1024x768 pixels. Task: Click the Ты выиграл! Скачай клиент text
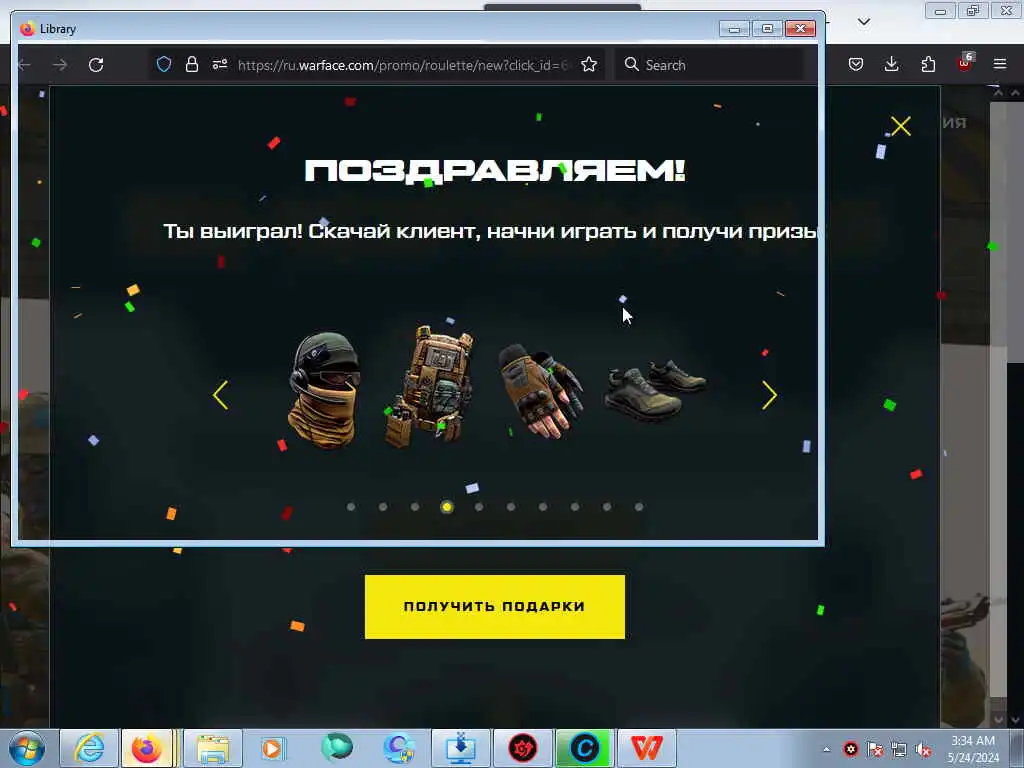tap(490, 231)
